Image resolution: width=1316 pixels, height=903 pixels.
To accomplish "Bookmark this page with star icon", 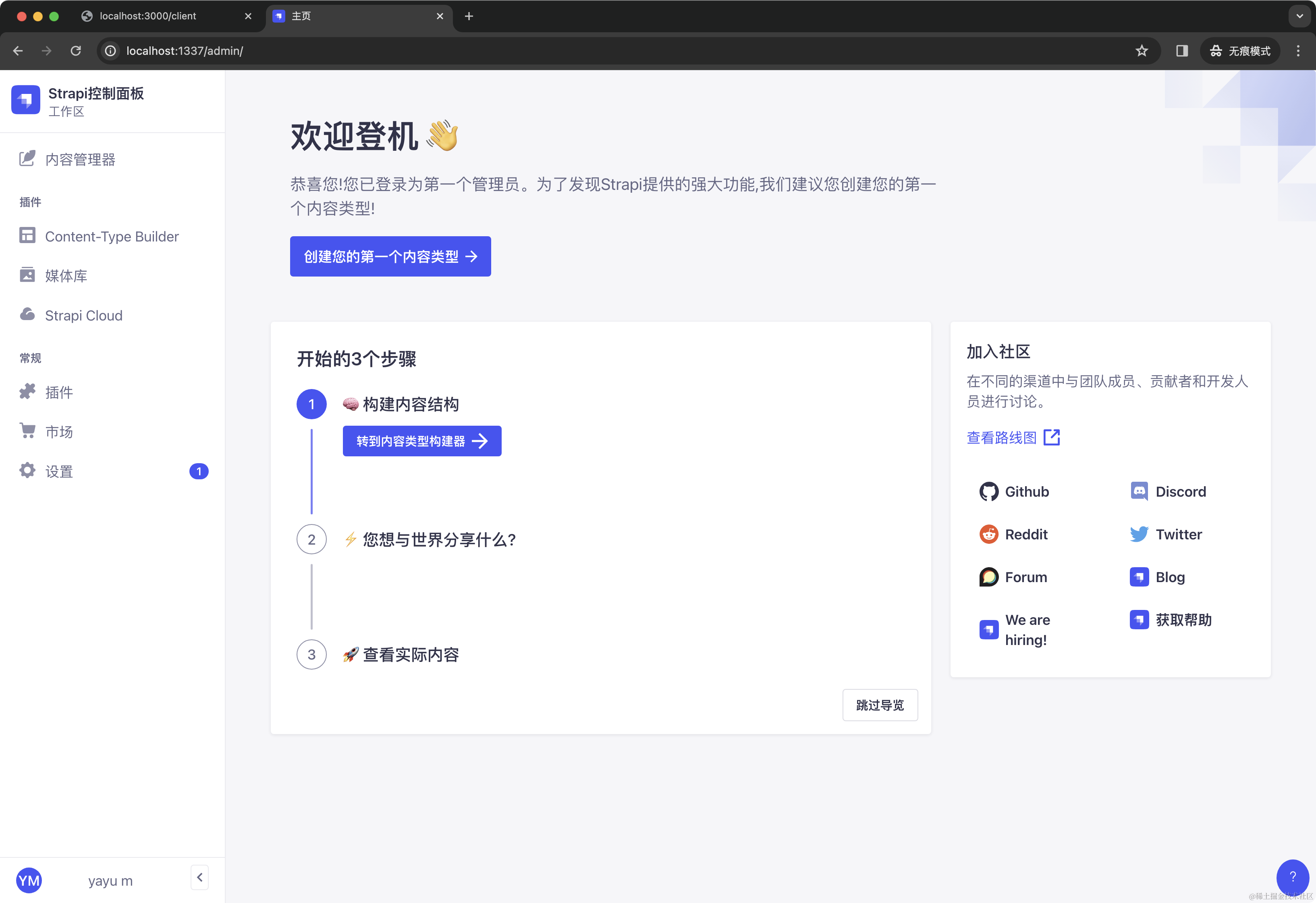I will [1142, 51].
